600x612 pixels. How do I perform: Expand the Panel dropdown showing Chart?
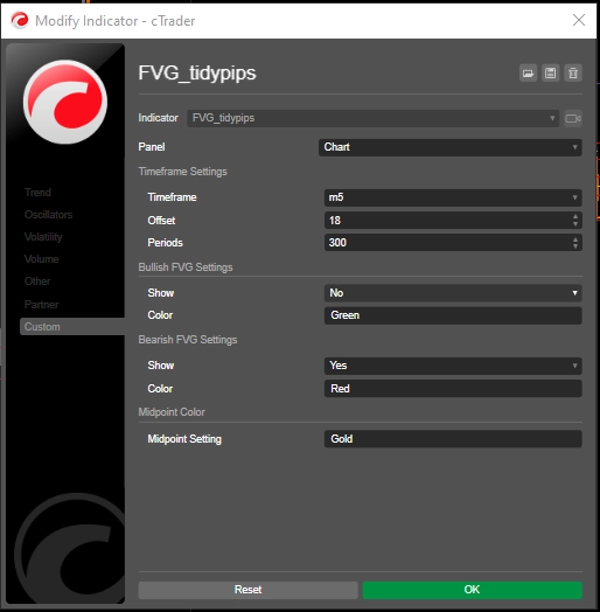(452, 147)
